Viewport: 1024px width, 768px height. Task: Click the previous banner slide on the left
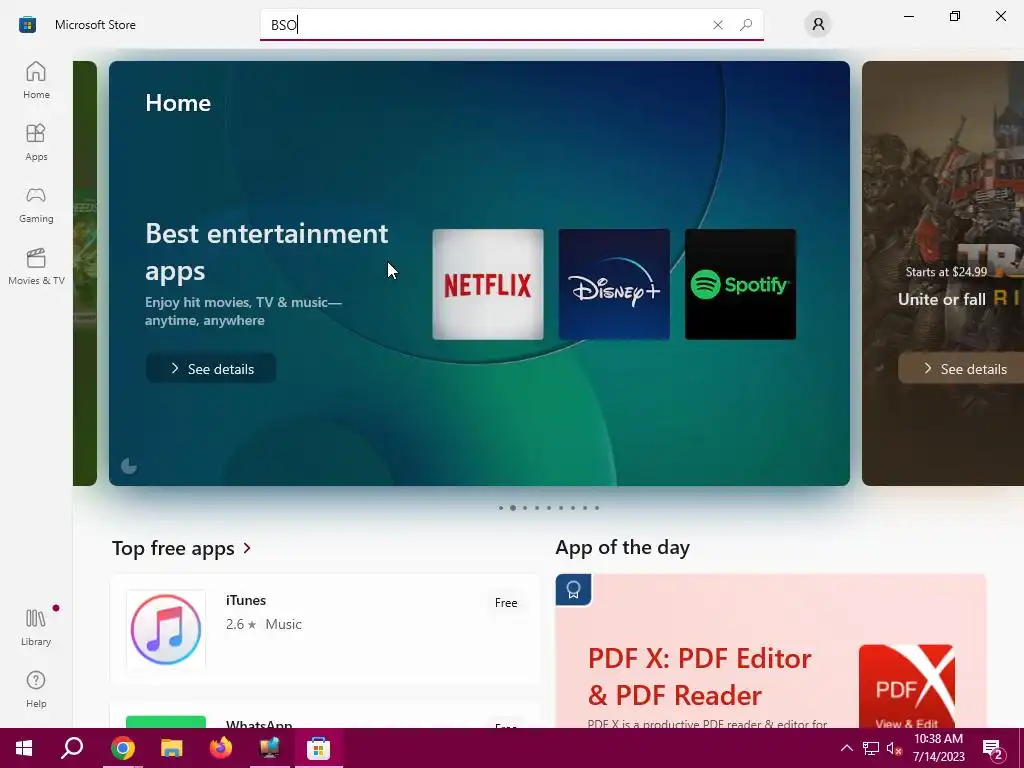click(x=85, y=273)
